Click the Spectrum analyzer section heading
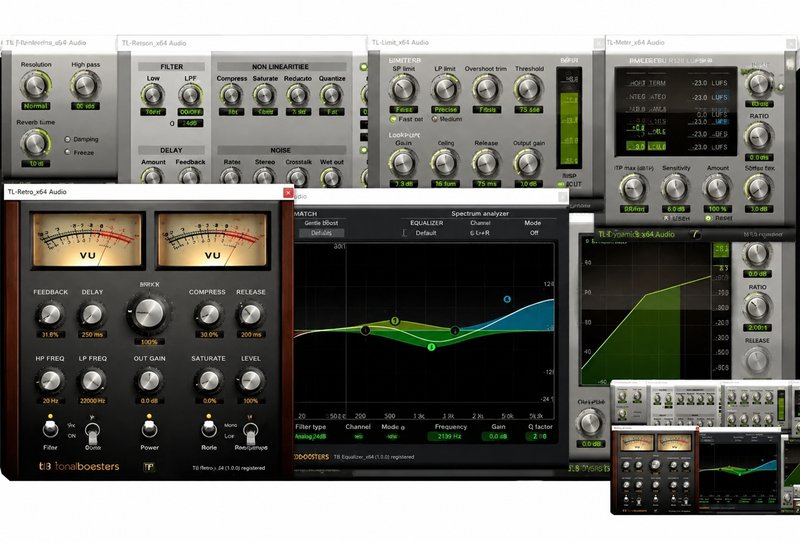The height and width of the screenshot is (542, 800). [480, 213]
